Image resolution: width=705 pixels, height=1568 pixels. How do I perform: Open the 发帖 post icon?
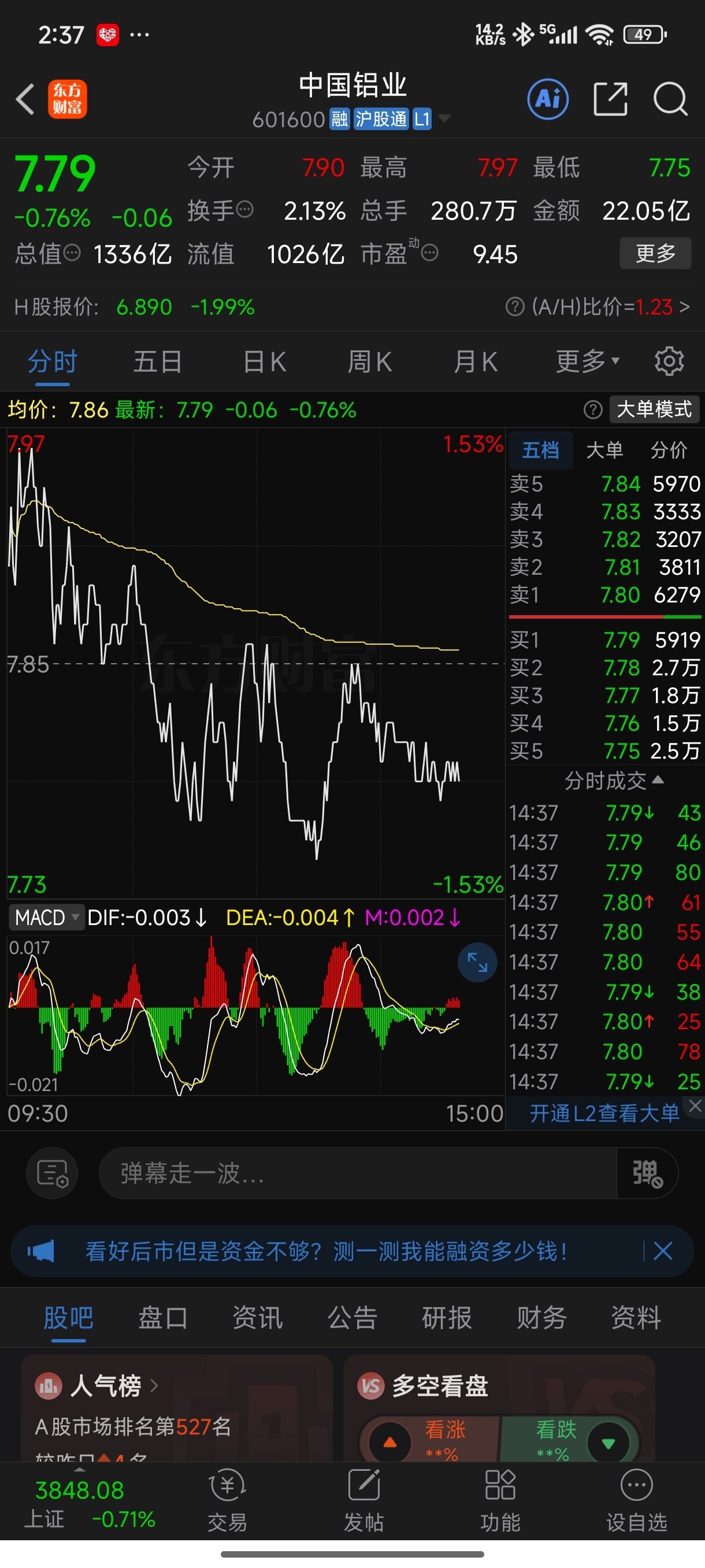pos(363,1500)
